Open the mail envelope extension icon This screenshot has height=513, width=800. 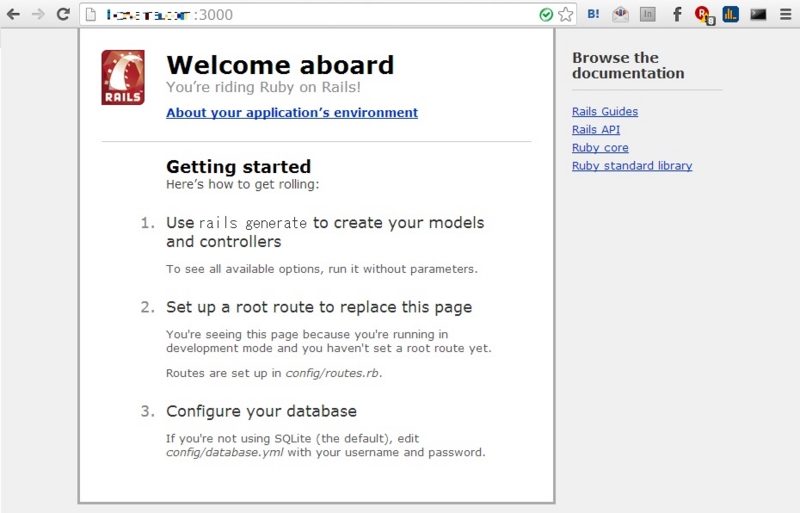(620, 14)
